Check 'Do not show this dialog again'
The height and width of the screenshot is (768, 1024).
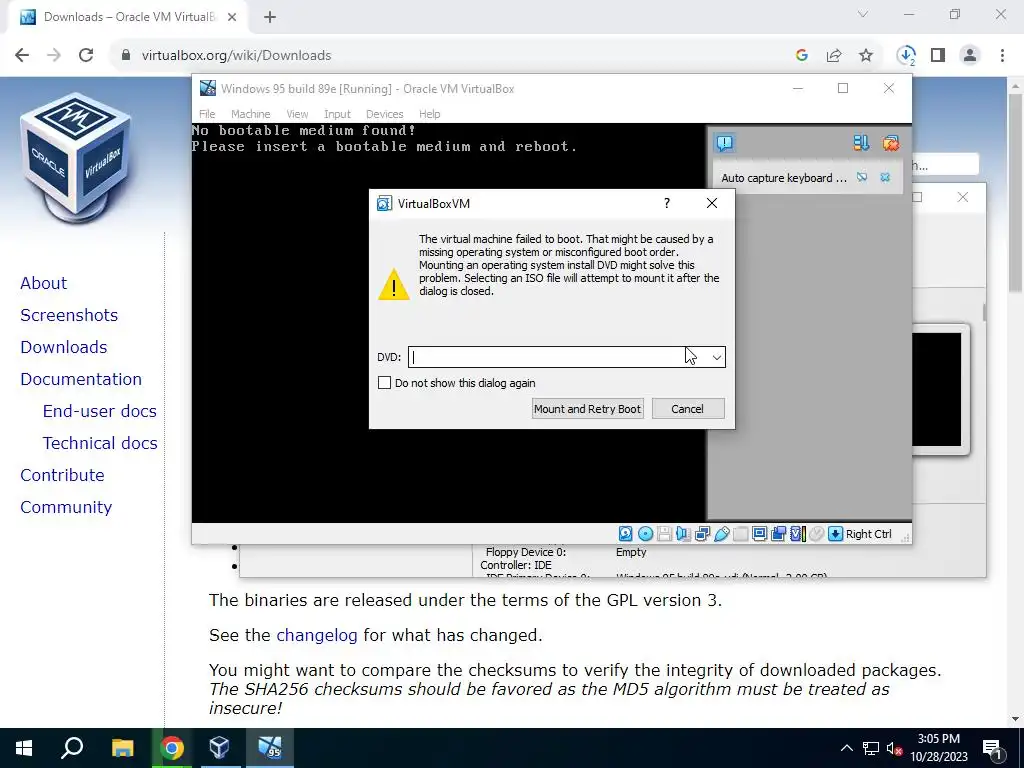click(385, 383)
